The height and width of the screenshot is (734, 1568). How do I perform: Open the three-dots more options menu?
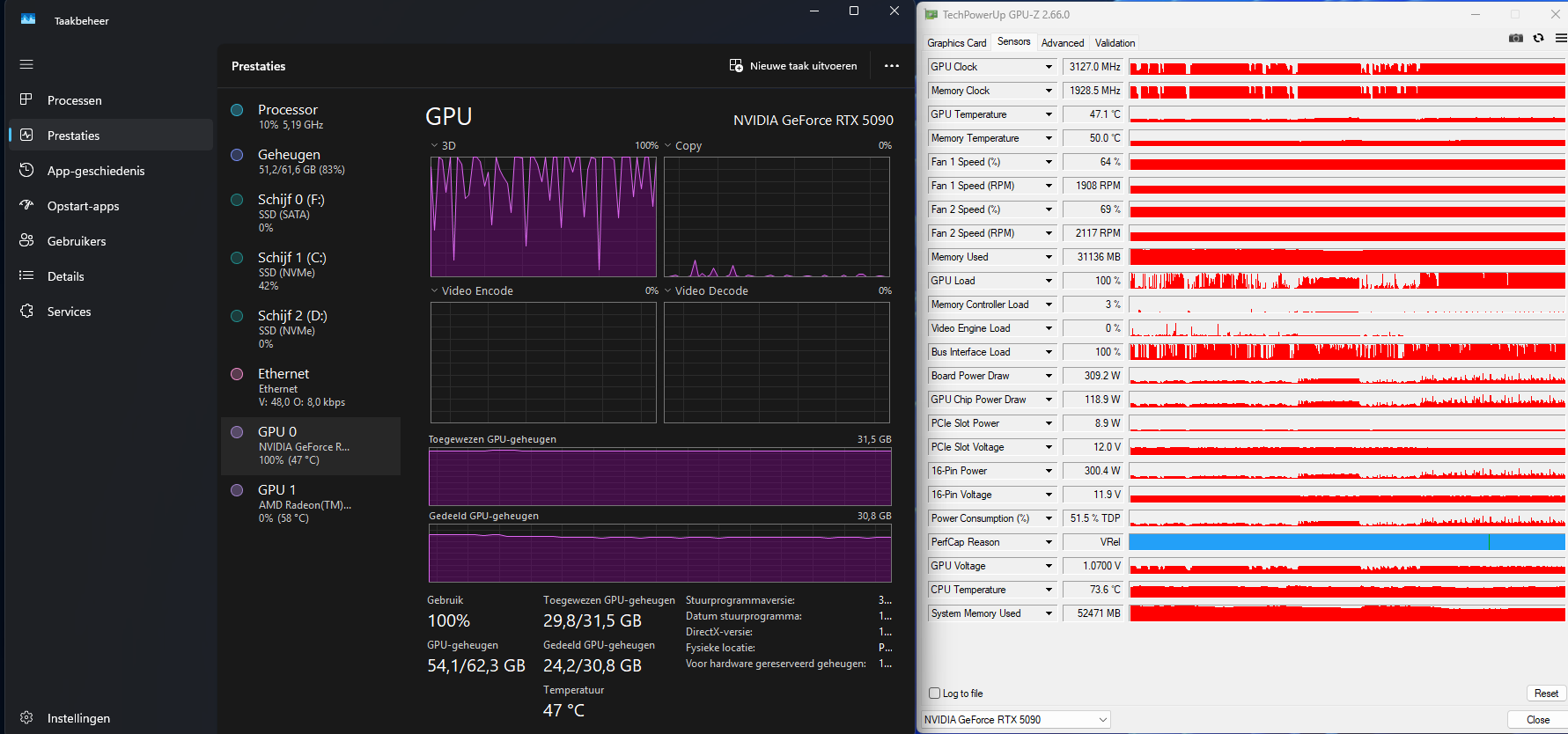pyautogui.click(x=892, y=66)
